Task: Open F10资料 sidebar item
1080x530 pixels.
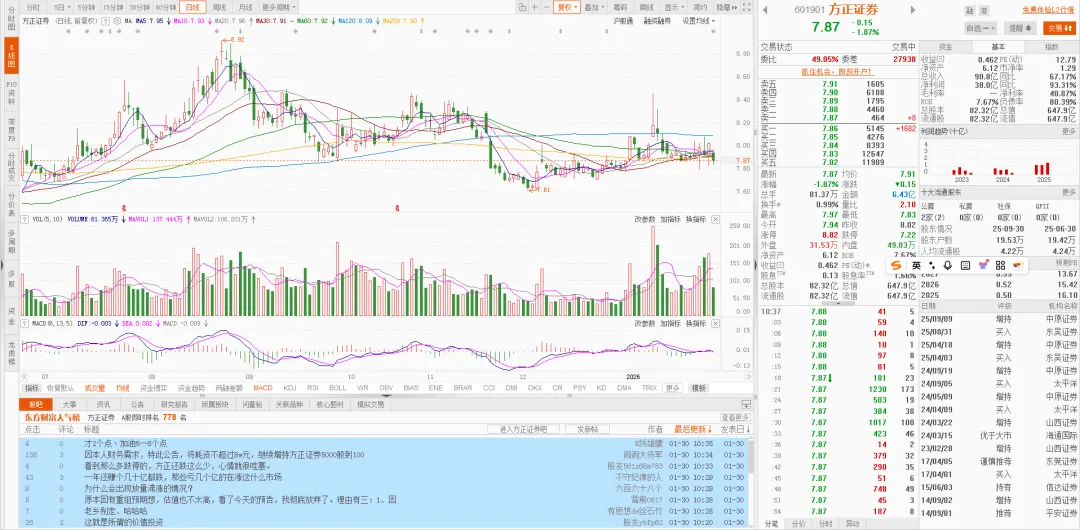Action: 11,92
